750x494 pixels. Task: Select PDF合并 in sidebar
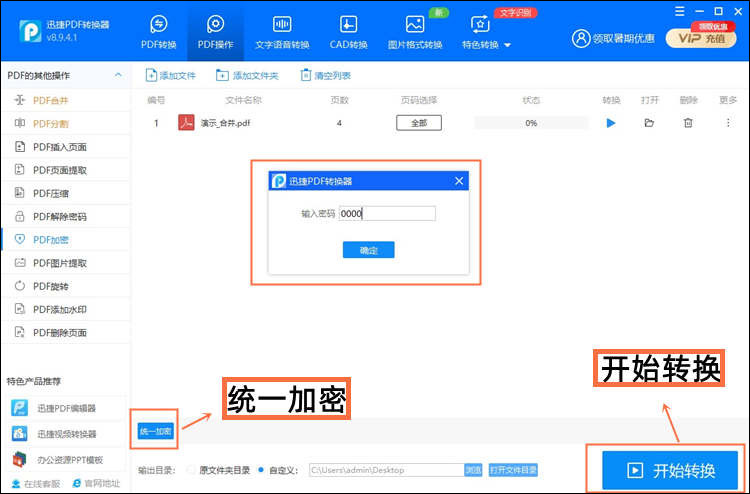tap(66, 100)
